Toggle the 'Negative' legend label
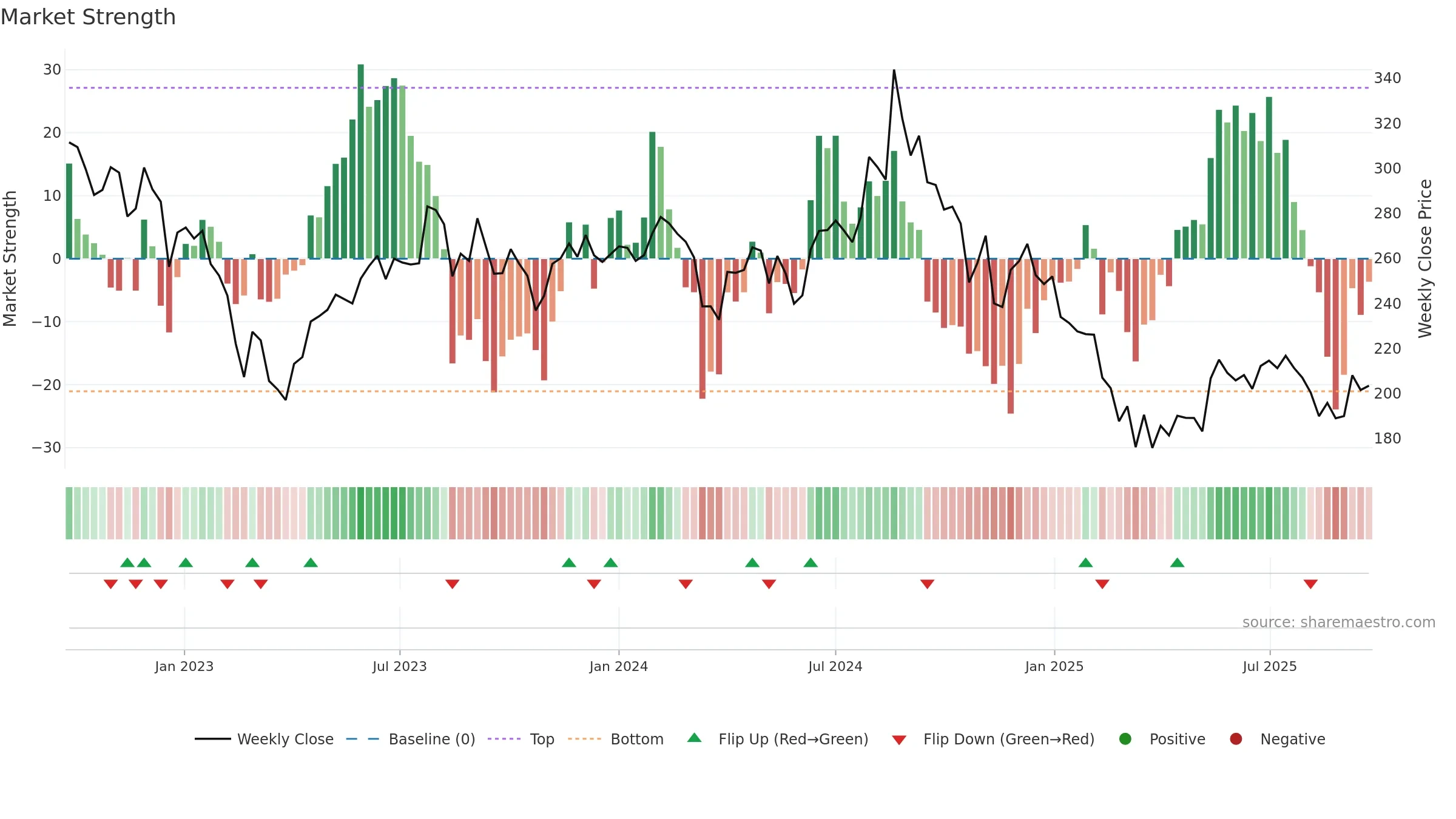 [1293, 739]
